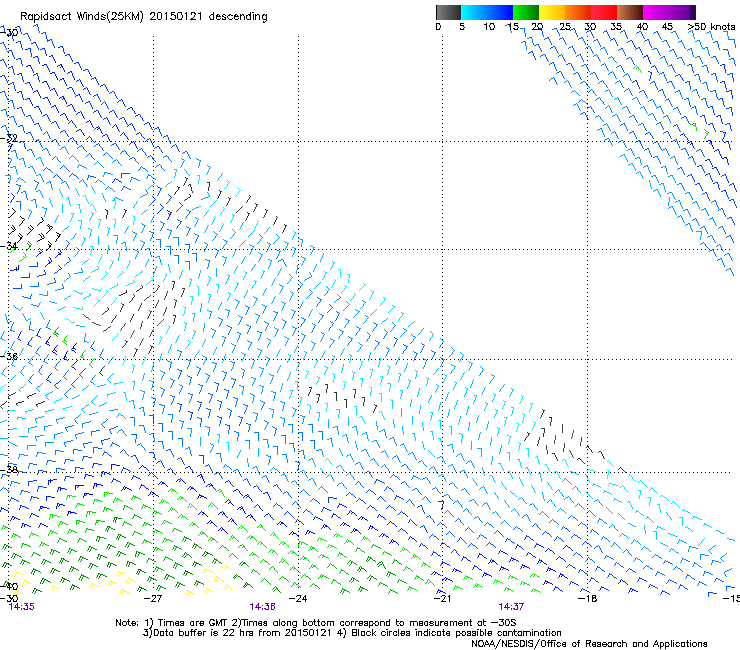This screenshot has width=740, height=650.
Task: Click the '-18' longitude label
Action: pyautogui.click(x=587, y=599)
